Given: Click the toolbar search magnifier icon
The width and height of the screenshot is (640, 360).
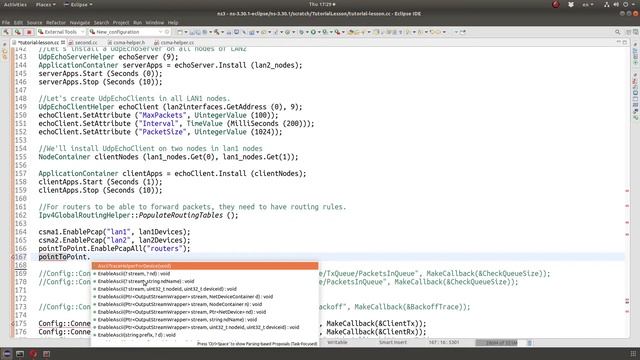Looking at the screenshot, I should point(618,32).
